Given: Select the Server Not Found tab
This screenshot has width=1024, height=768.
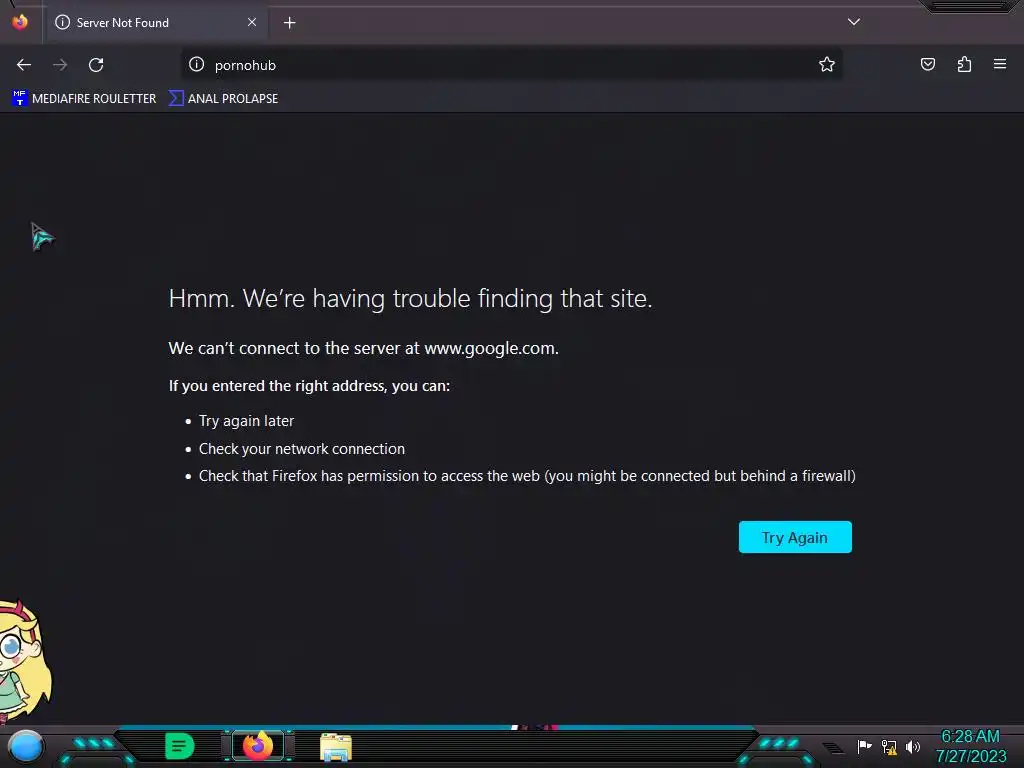Looking at the screenshot, I should click(157, 23).
